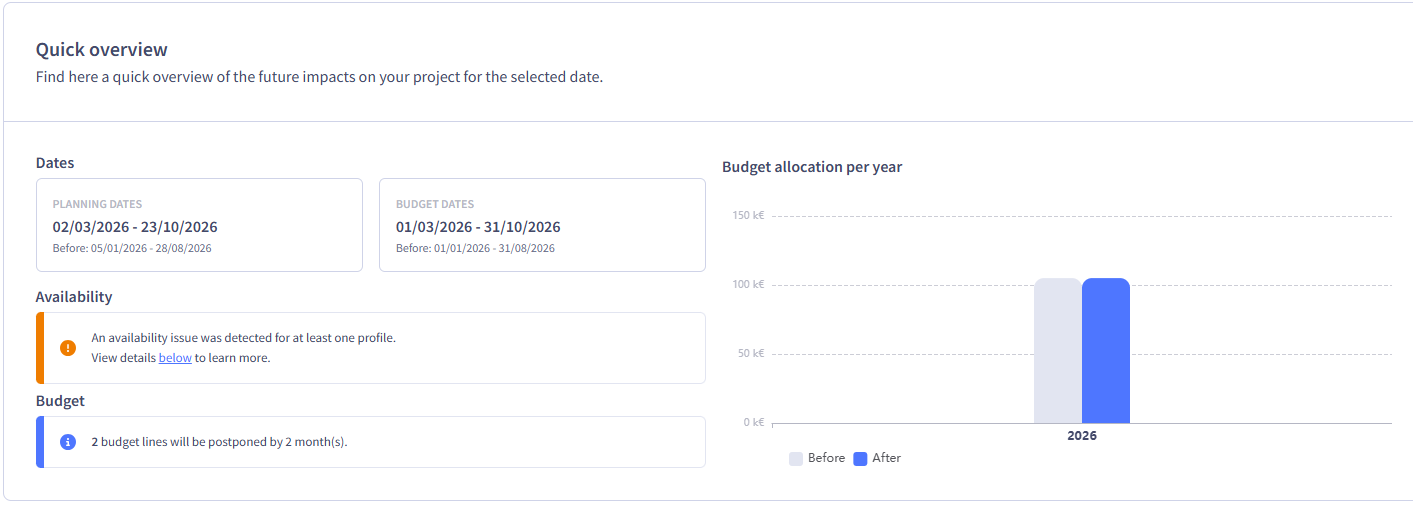Click the availability issue alert message
This screenshot has height=510, width=1413.
pyautogui.click(x=243, y=338)
